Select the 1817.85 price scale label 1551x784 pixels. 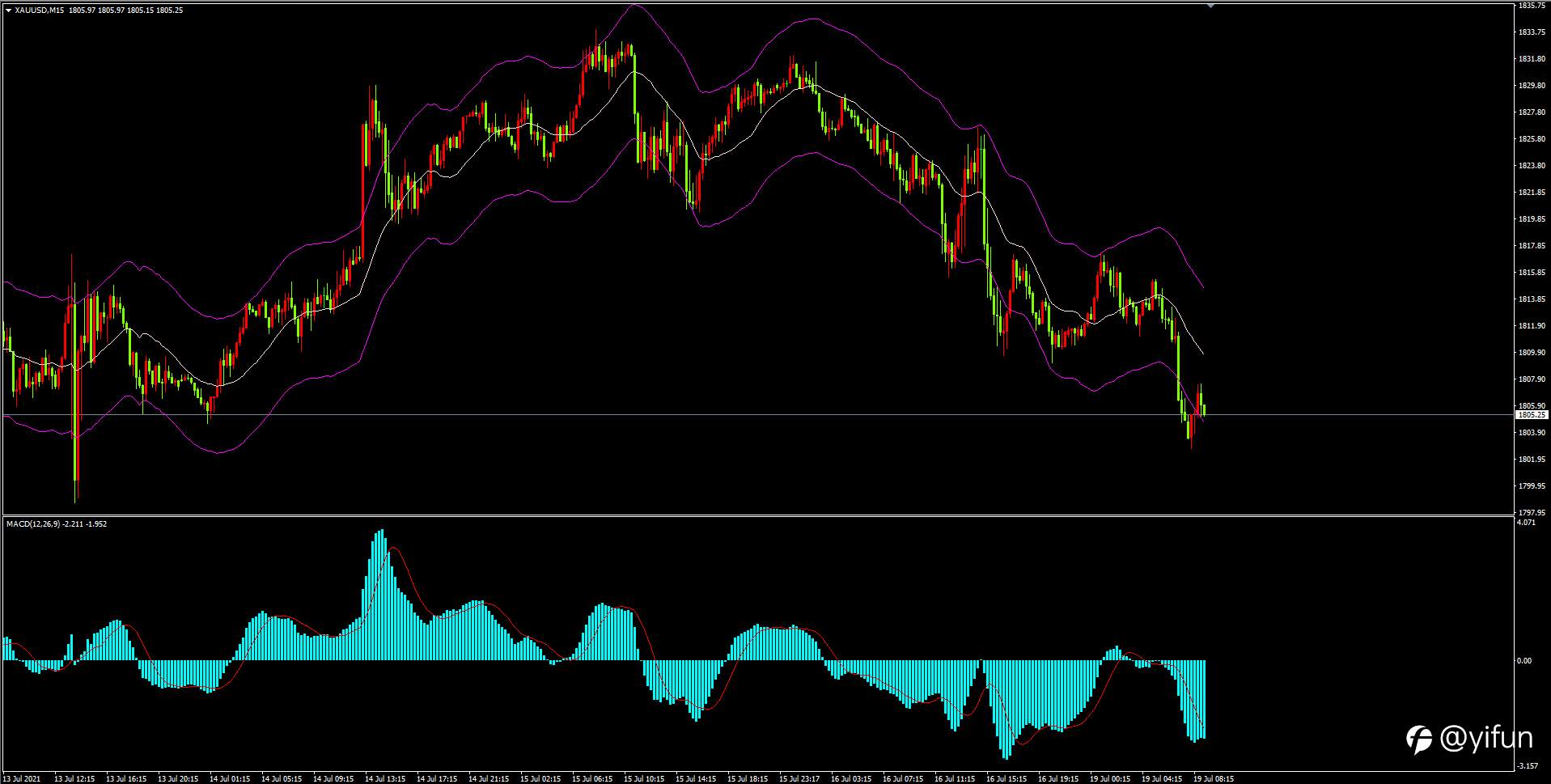[x=1532, y=245]
